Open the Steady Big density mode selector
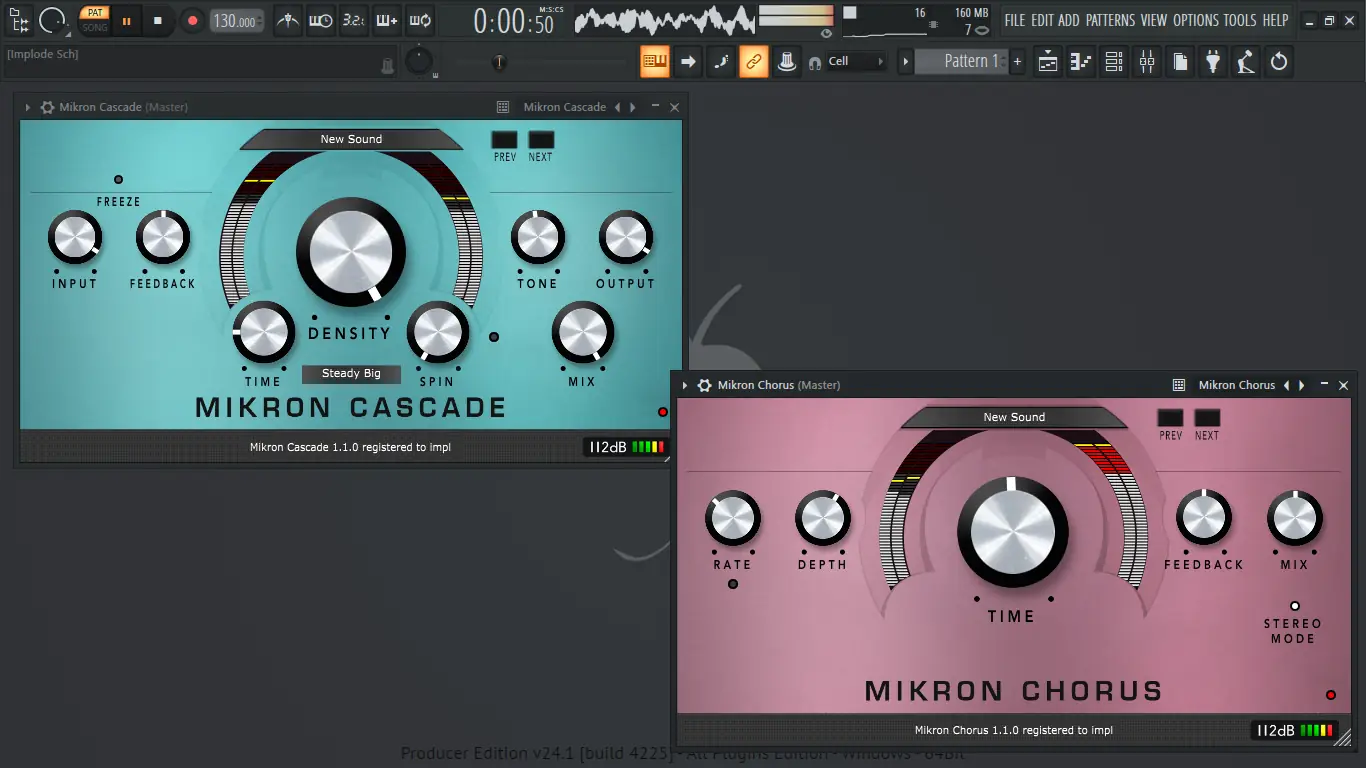Image resolution: width=1366 pixels, height=768 pixels. 351,374
